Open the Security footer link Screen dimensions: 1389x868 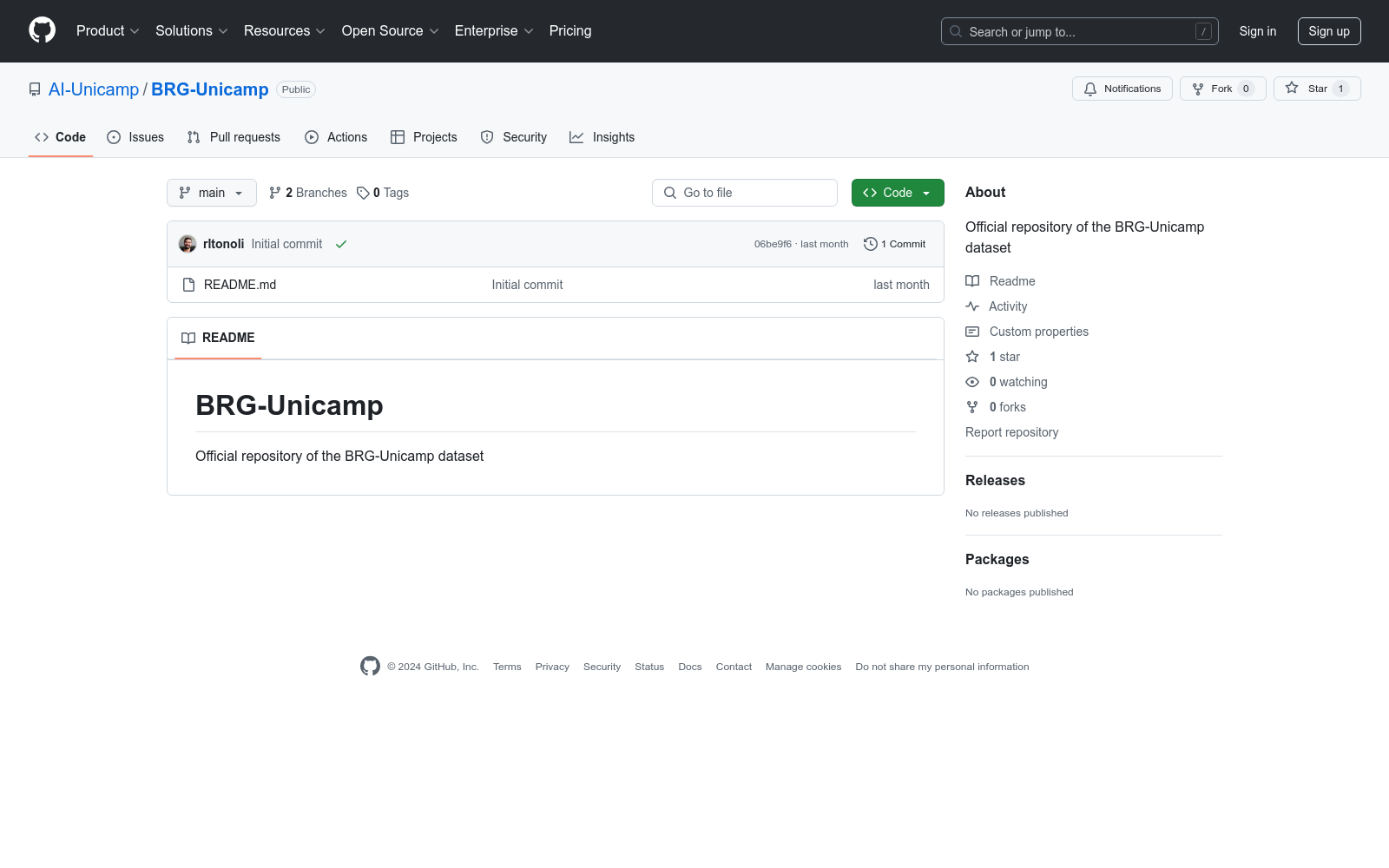click(602, 667)
